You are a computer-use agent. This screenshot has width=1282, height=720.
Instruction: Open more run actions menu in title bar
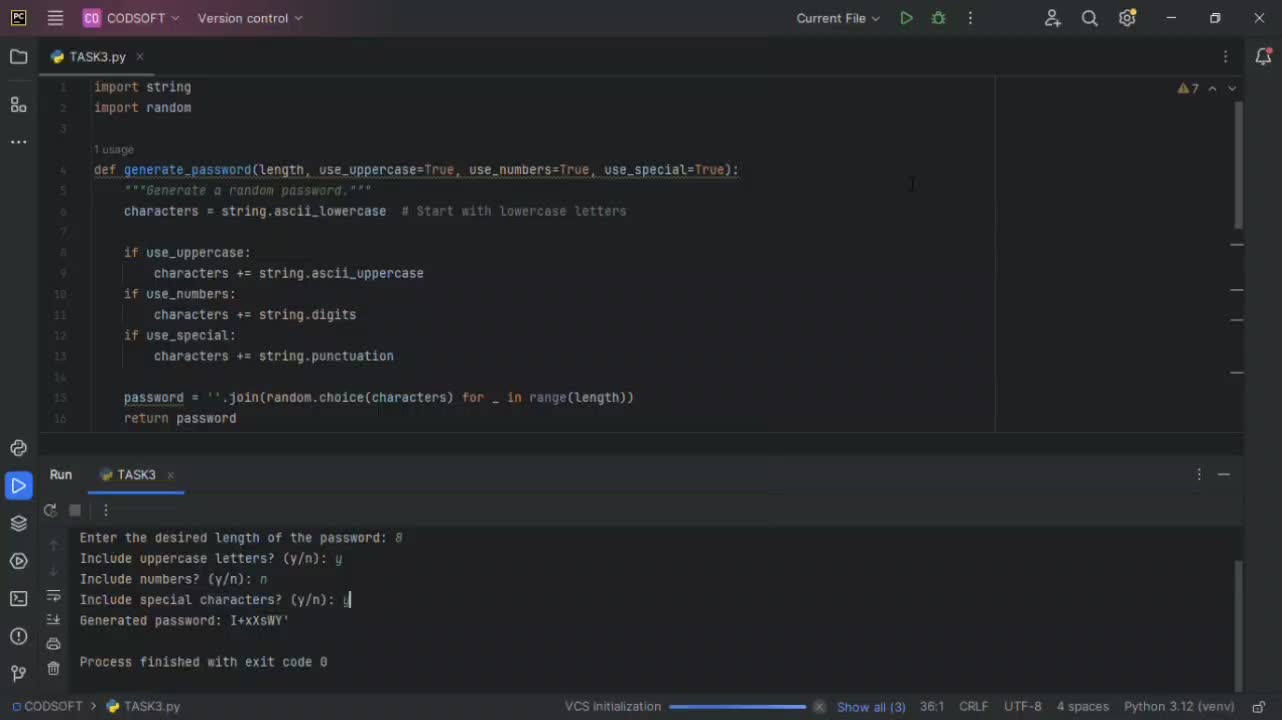pos(970,18)
